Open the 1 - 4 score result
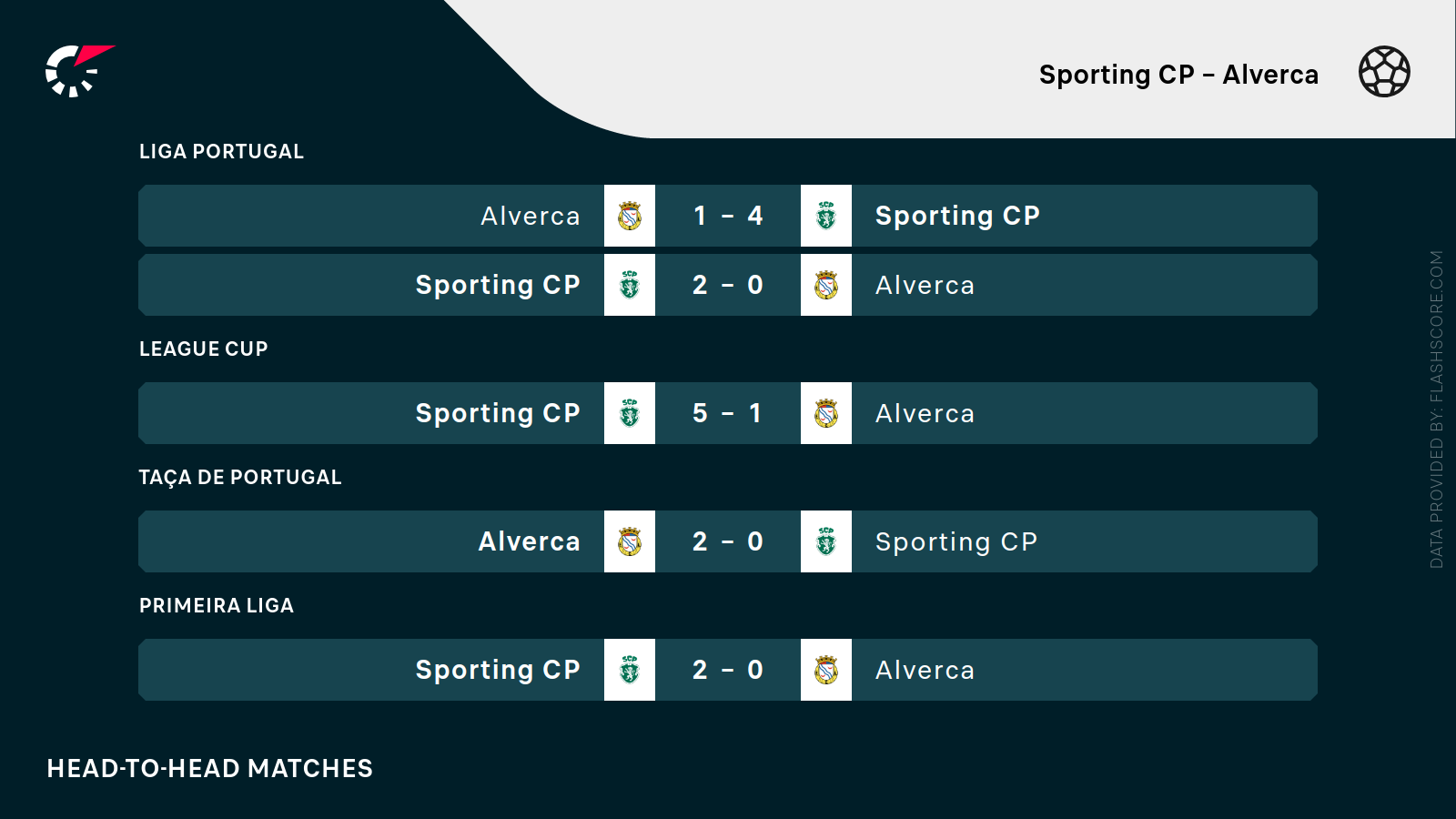The image size is (1456, 819). (728, 216)
